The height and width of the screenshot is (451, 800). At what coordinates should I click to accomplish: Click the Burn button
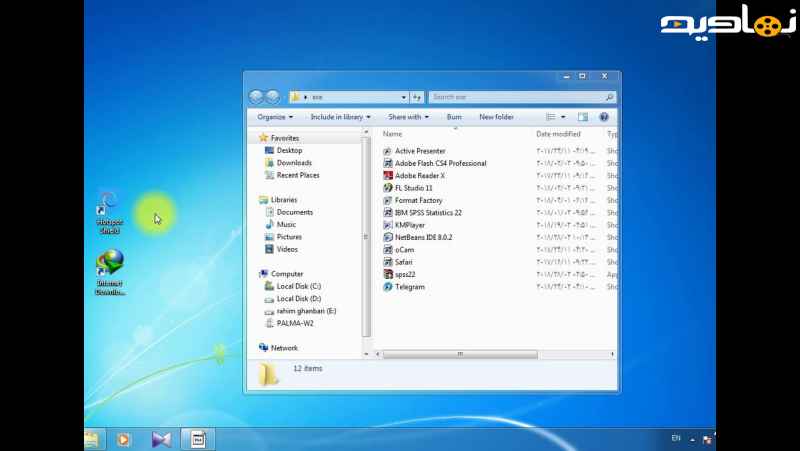tap(454, 117)
